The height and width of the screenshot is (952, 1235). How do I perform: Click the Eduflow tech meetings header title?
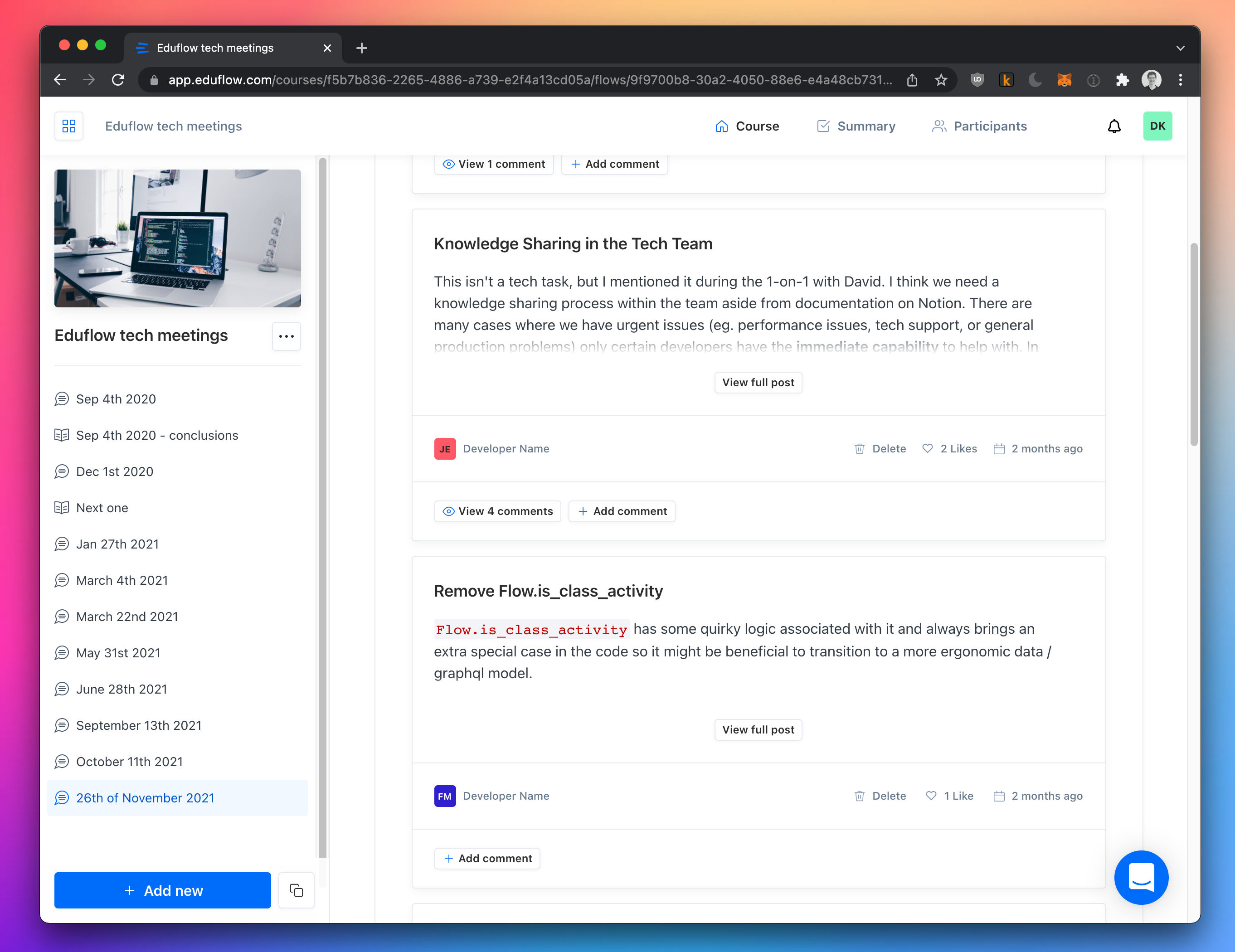173,126
